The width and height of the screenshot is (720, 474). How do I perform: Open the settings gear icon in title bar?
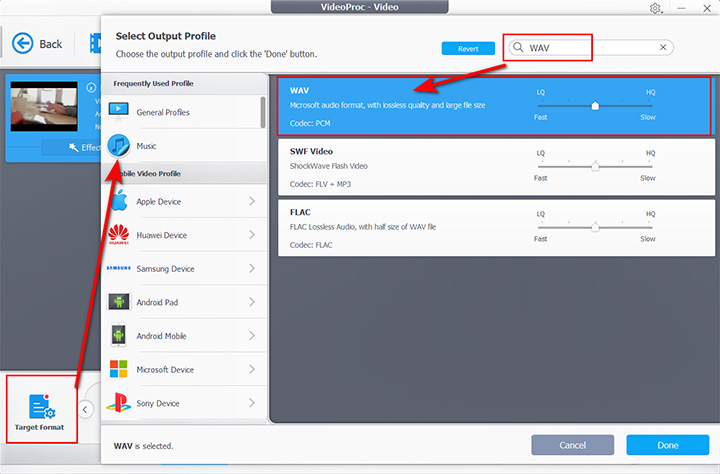[655, 8]
